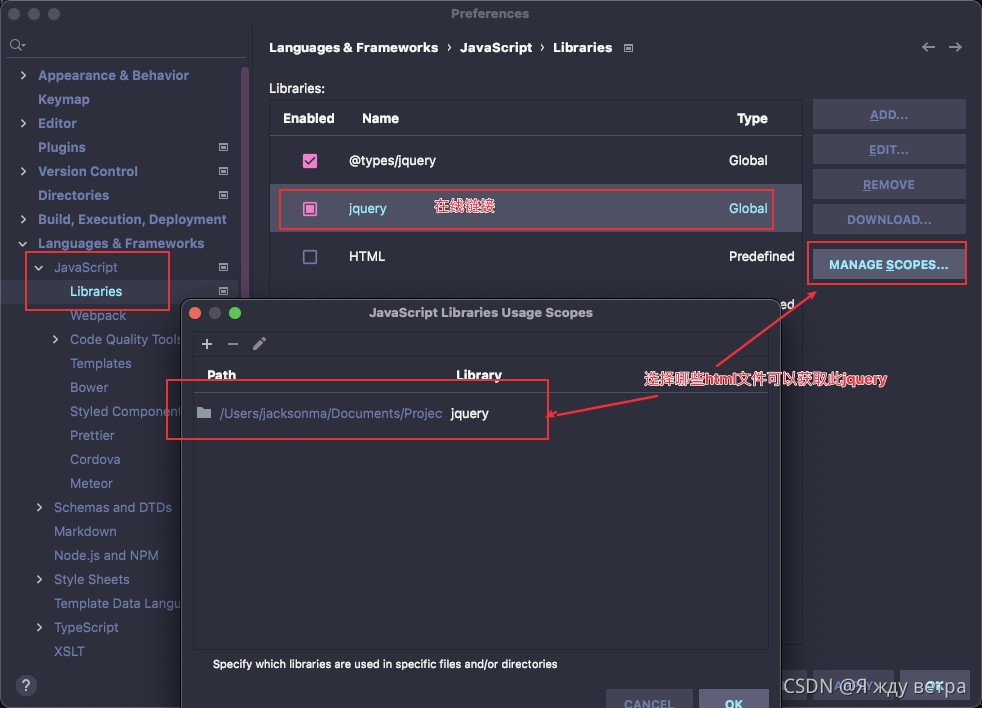Click the Type column header

[752, 118]
